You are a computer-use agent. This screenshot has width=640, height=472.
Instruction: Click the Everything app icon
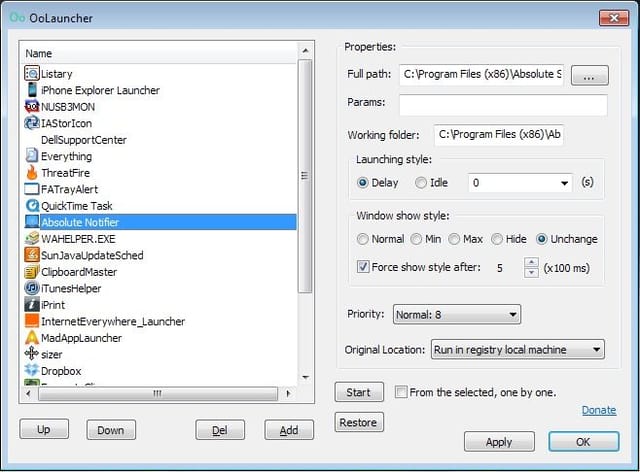[32, 156]
